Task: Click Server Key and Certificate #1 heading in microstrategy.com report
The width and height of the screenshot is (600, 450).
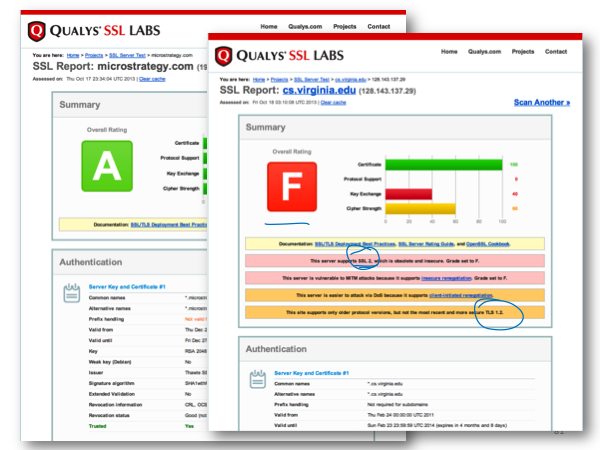Action: pyautogui.click(x=127, y=287)
